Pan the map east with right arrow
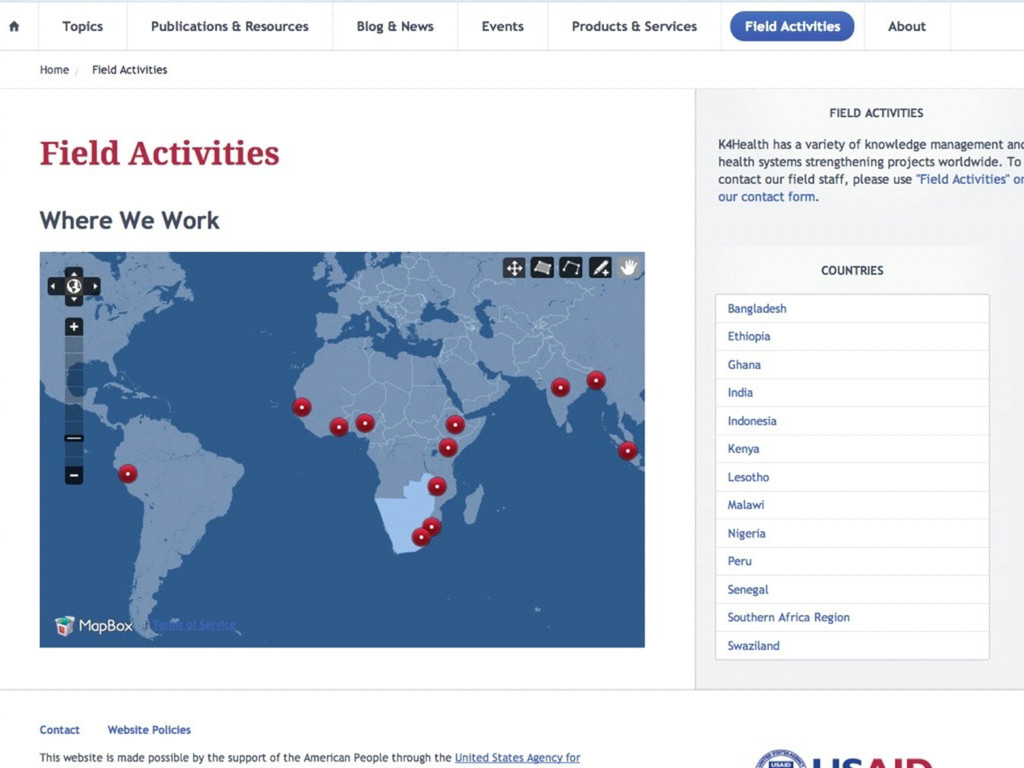The width and height of the screenshot is (1024, 768). 94,286
